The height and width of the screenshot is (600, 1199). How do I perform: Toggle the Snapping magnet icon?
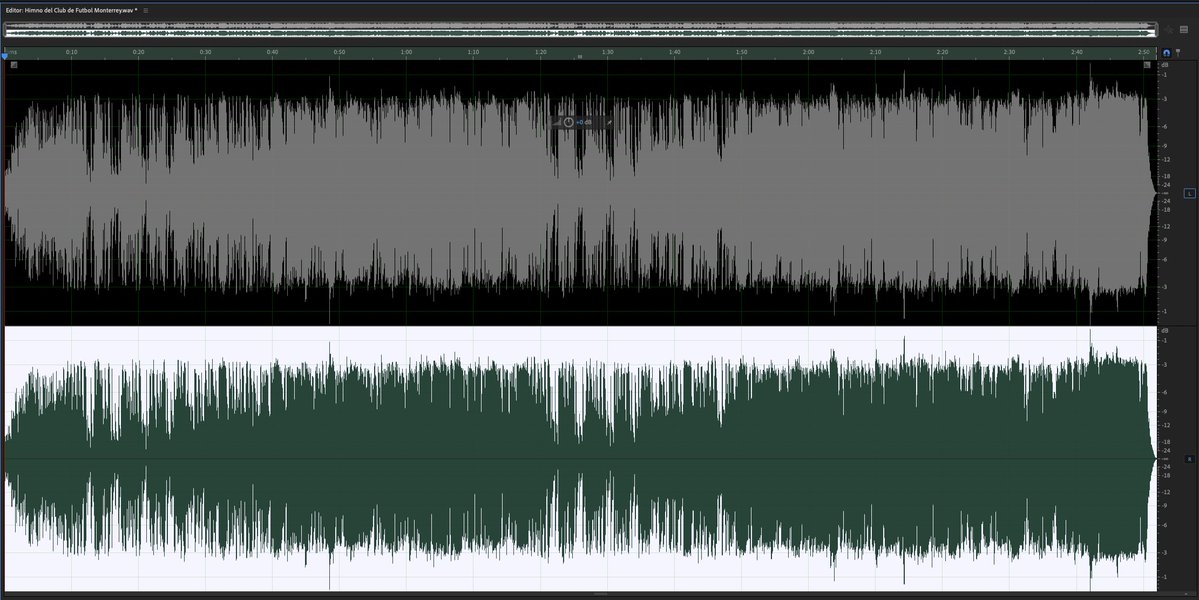point(1166,53)
